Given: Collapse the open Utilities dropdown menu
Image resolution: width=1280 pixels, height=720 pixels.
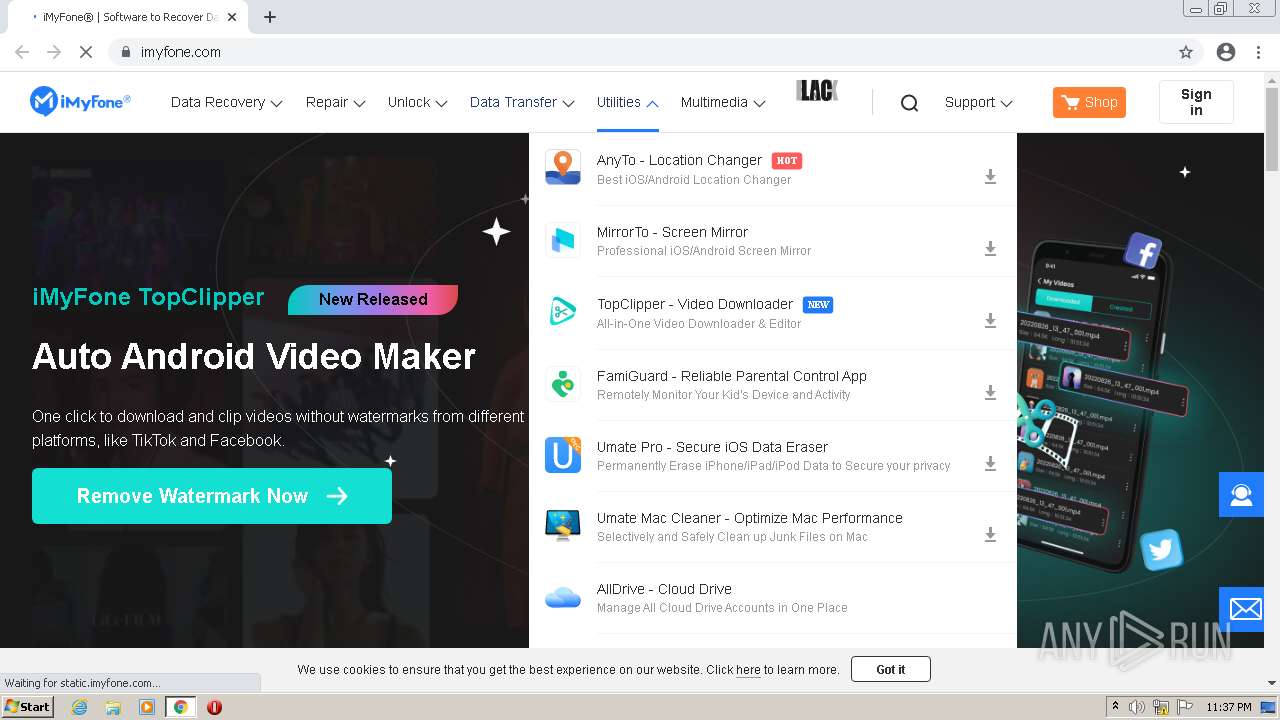Looking at the screenshot, I should [628, 102].
